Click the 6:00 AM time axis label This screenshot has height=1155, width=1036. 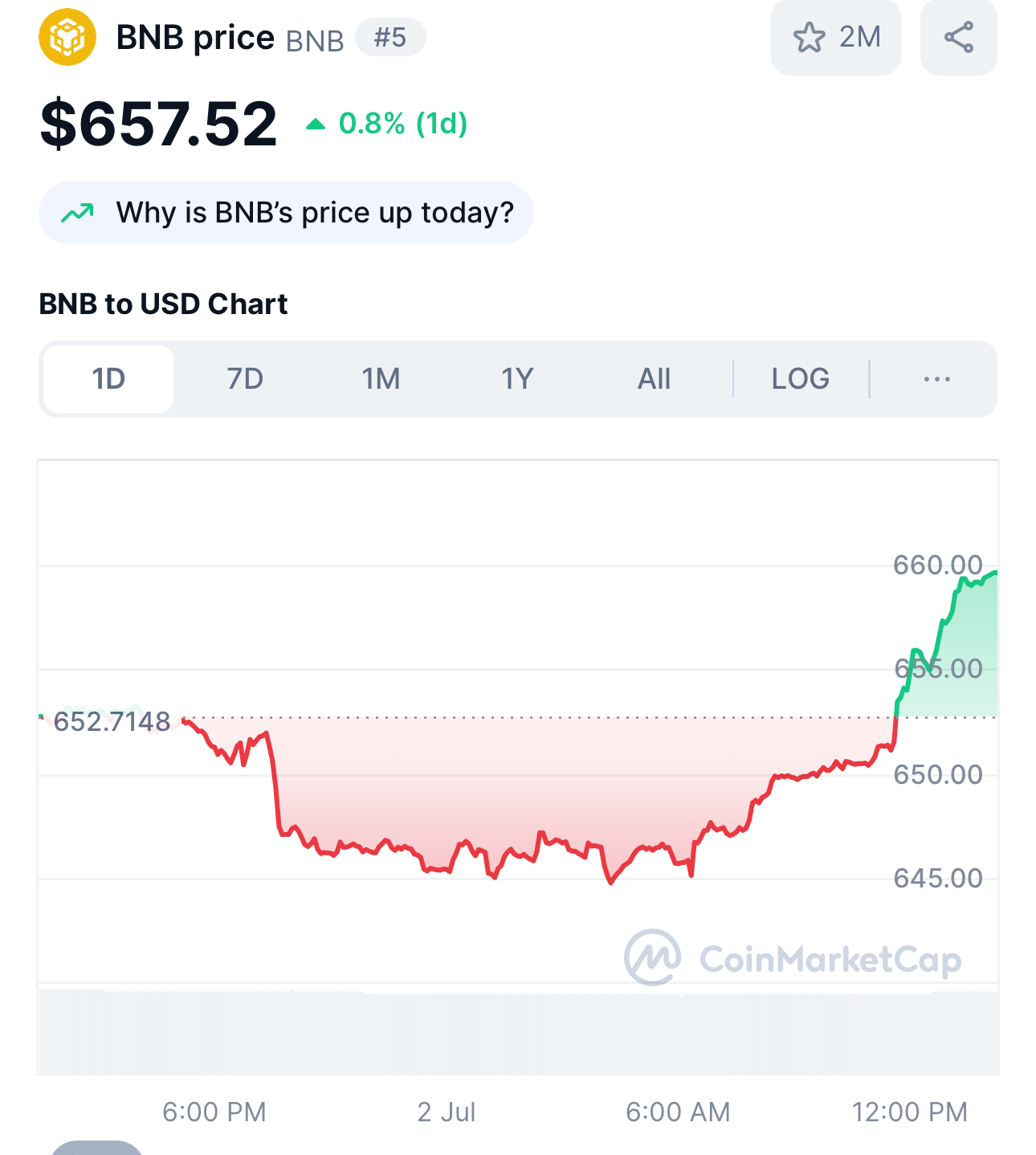[x=678, y=1112]
